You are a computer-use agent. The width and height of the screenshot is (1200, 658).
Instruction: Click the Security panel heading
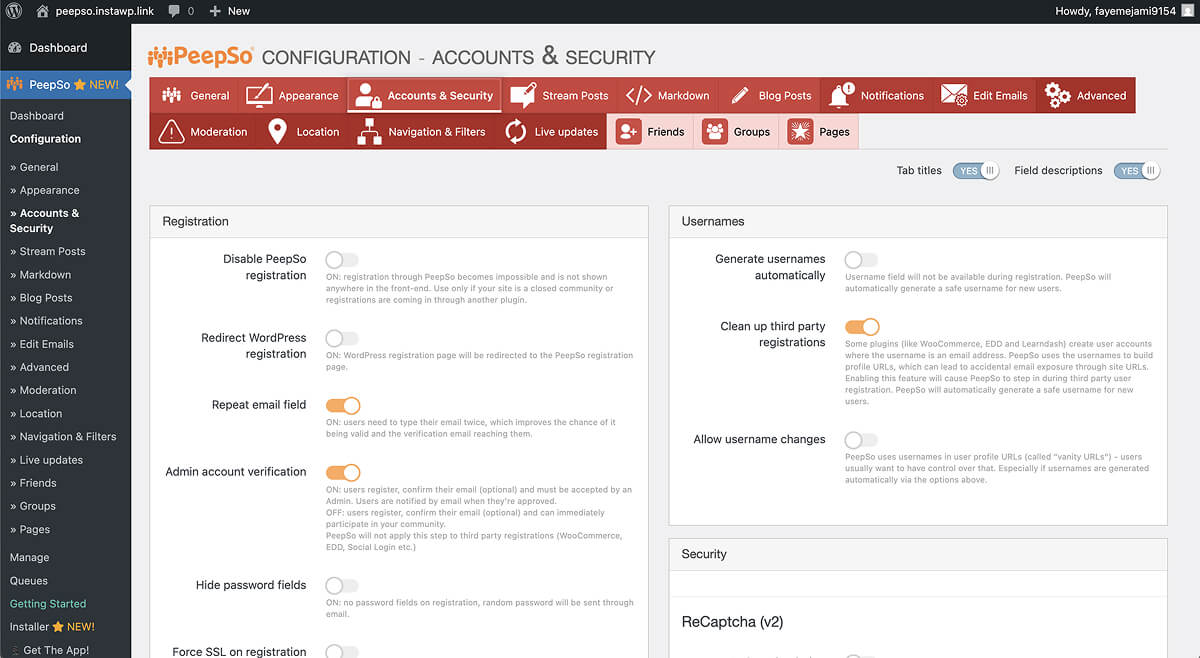704,554
